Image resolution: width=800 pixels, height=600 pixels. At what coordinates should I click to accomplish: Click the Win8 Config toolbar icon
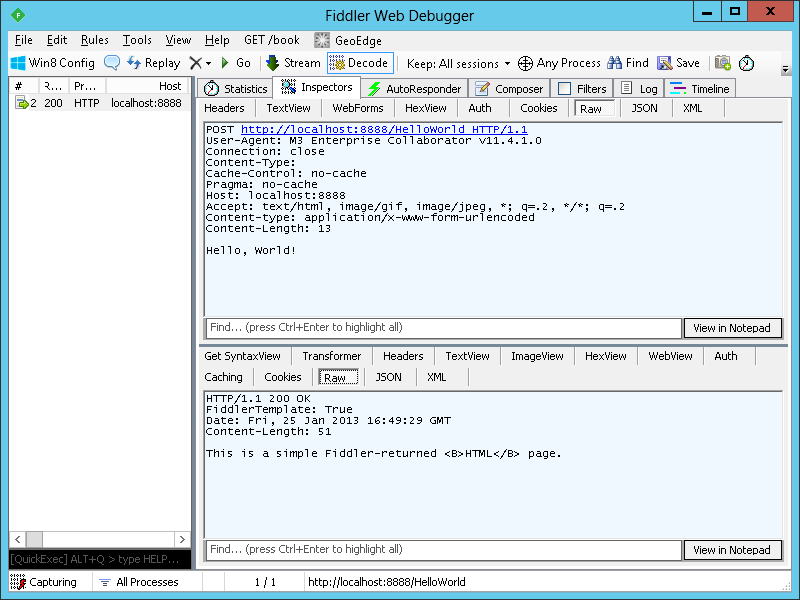coord(17,63)
